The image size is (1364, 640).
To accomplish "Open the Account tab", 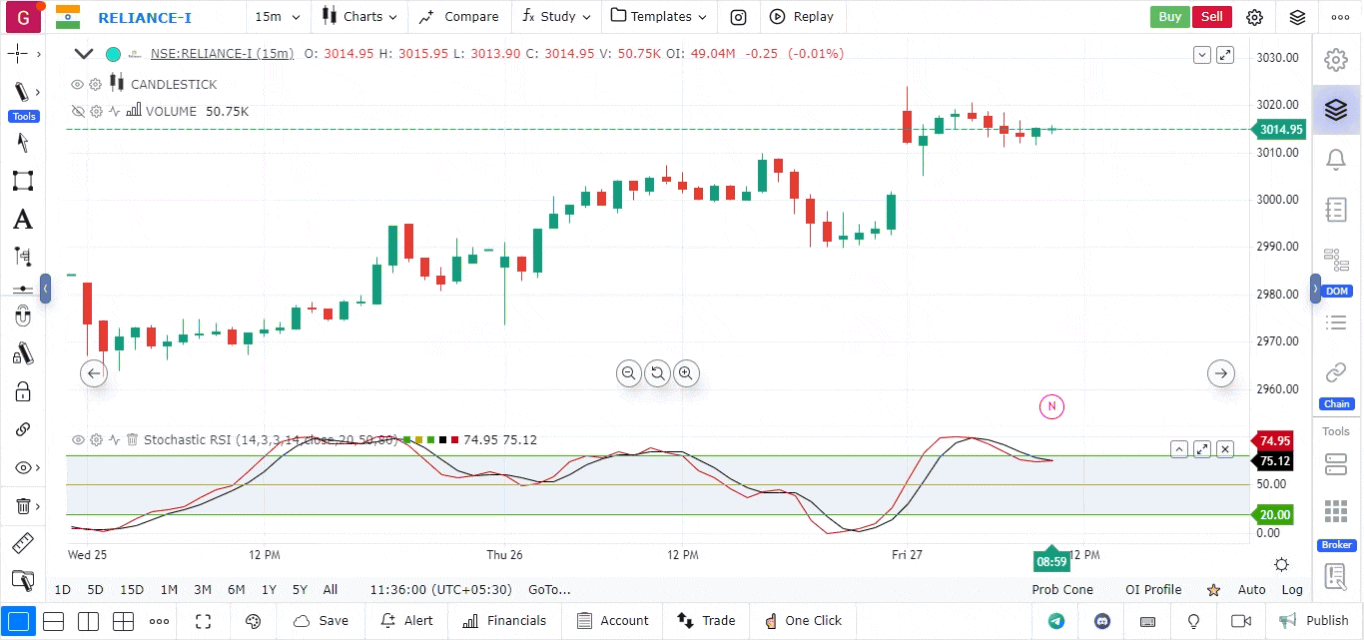I will (x=613, y=621).
